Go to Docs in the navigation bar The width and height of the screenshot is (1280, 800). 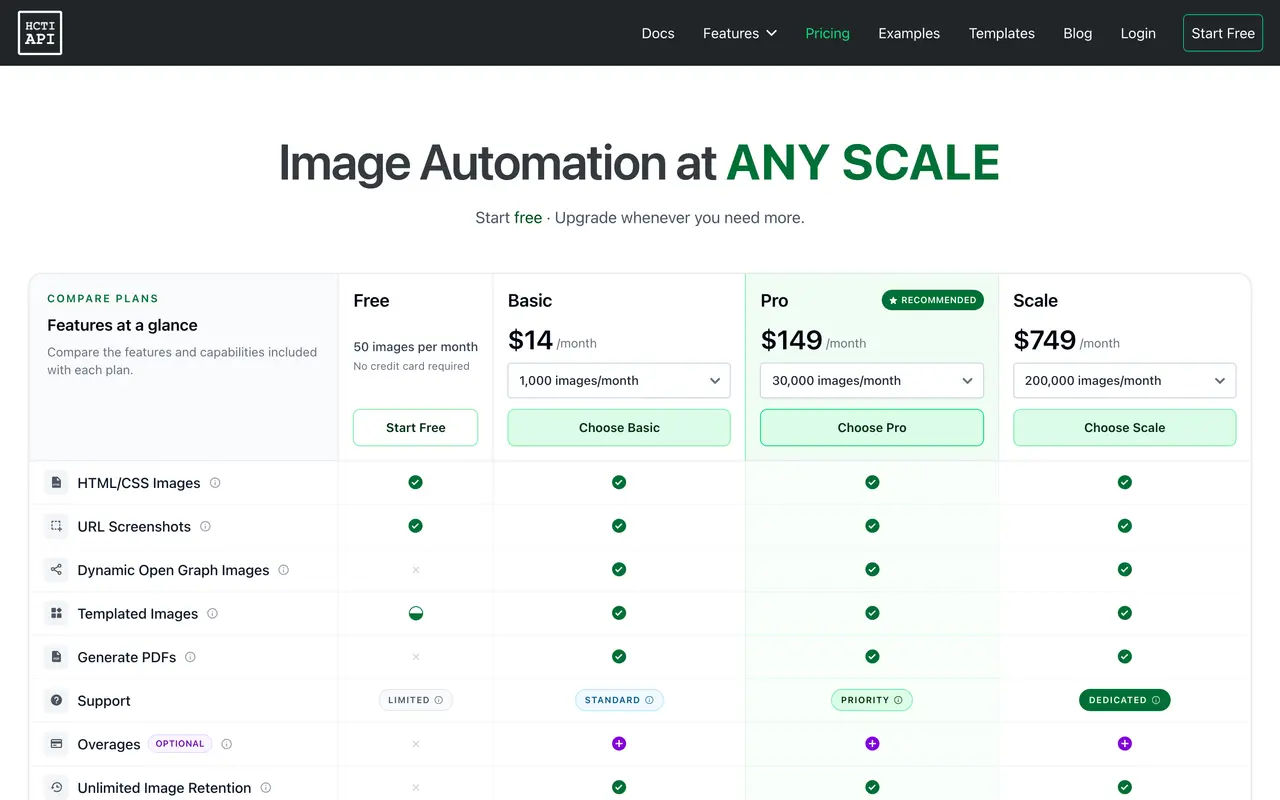(x=658, y=33)
